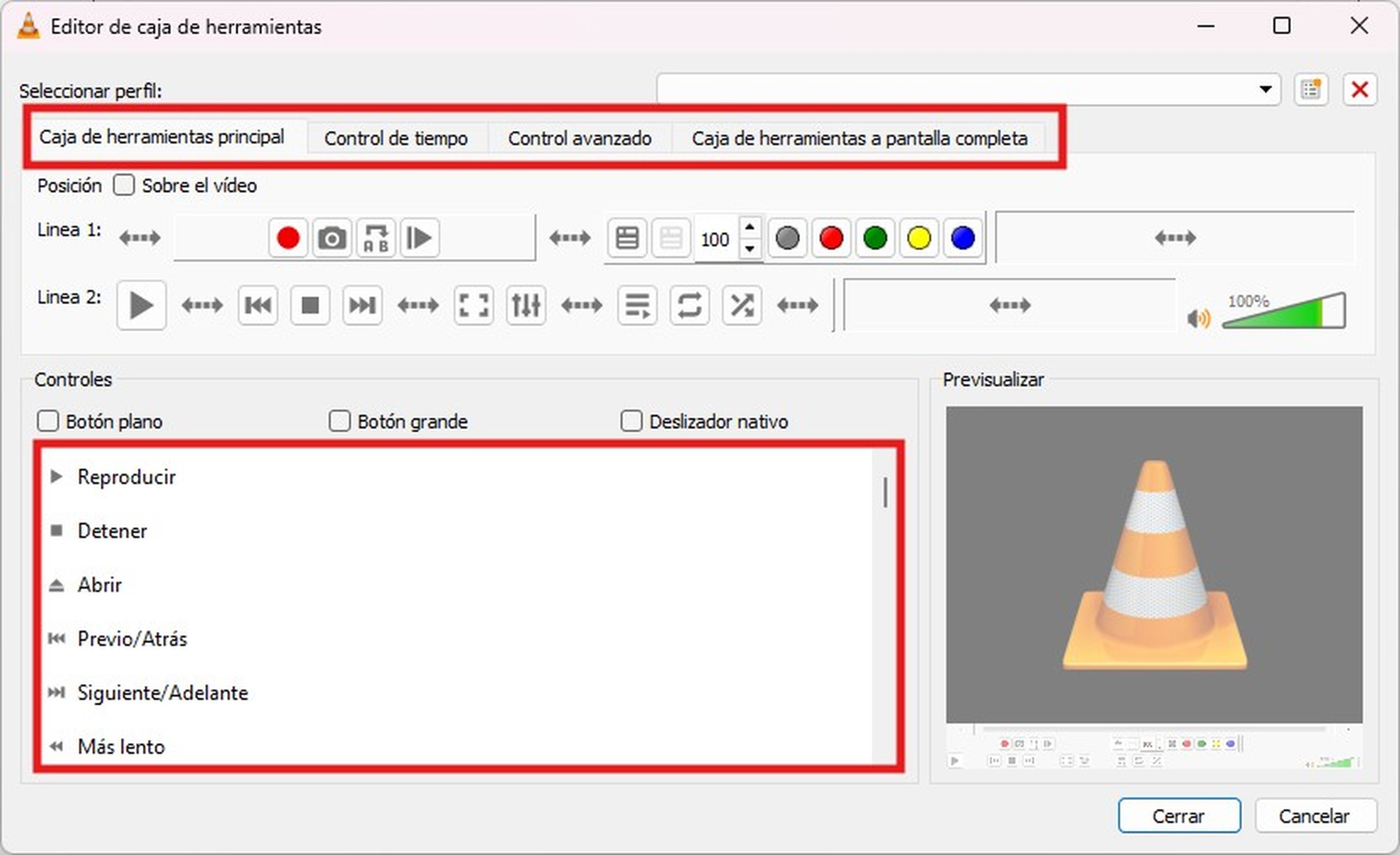
Task: Click the A-B loop icon
Action: coord(376,238)
